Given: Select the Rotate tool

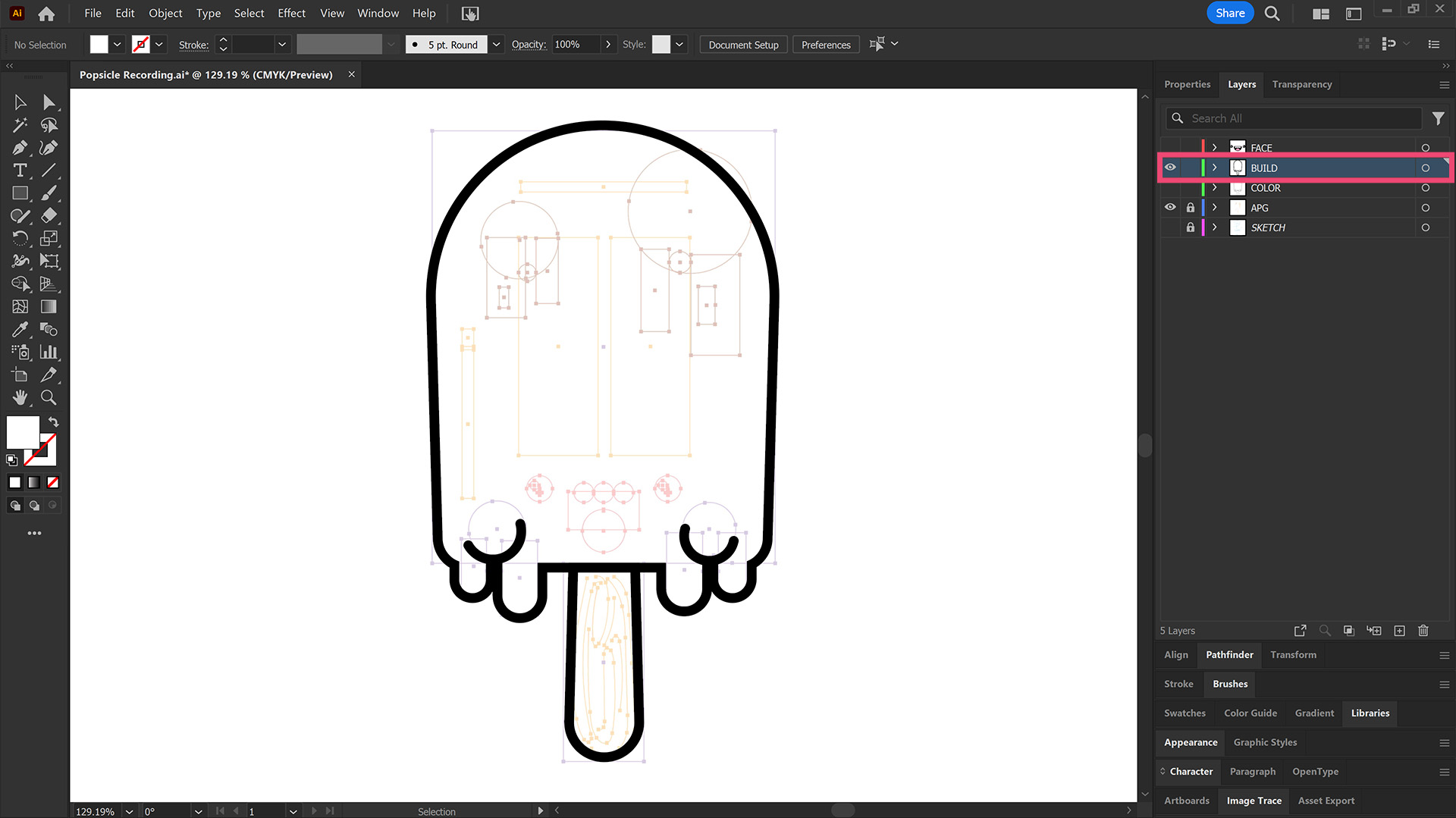Looking at the screenshot, I should [20, 239].
